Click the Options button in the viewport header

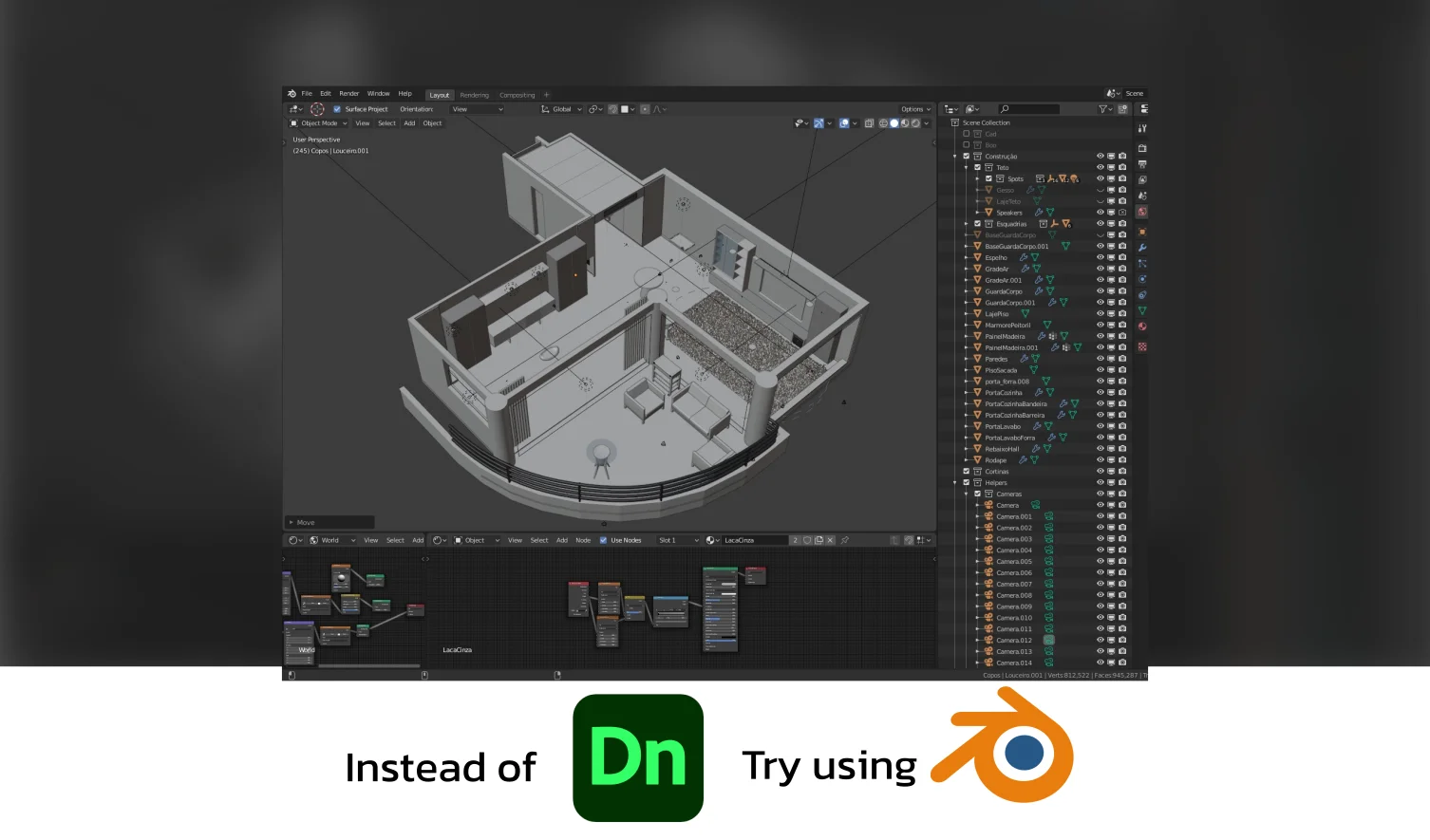tap(912, 109)
